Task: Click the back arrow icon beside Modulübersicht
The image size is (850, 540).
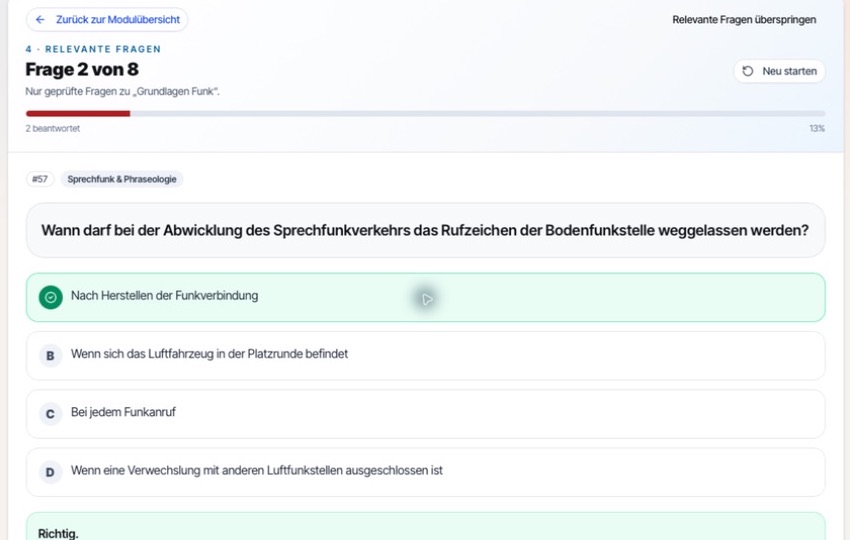Action: coord(40,20)
